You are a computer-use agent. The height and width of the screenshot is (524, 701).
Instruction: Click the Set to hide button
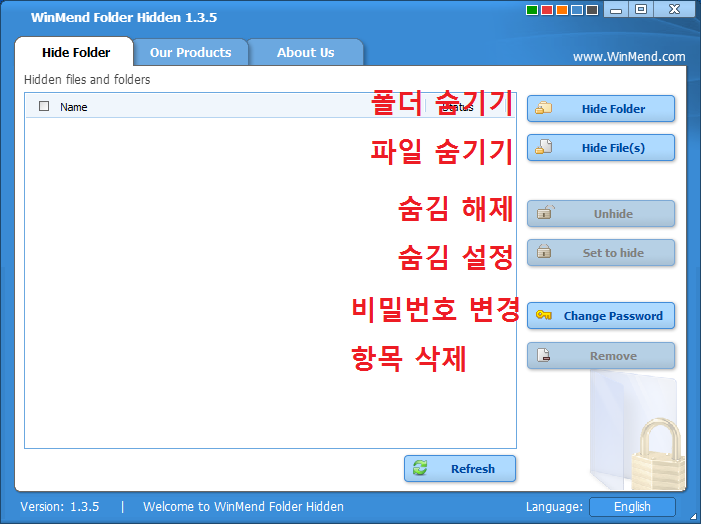600,253
